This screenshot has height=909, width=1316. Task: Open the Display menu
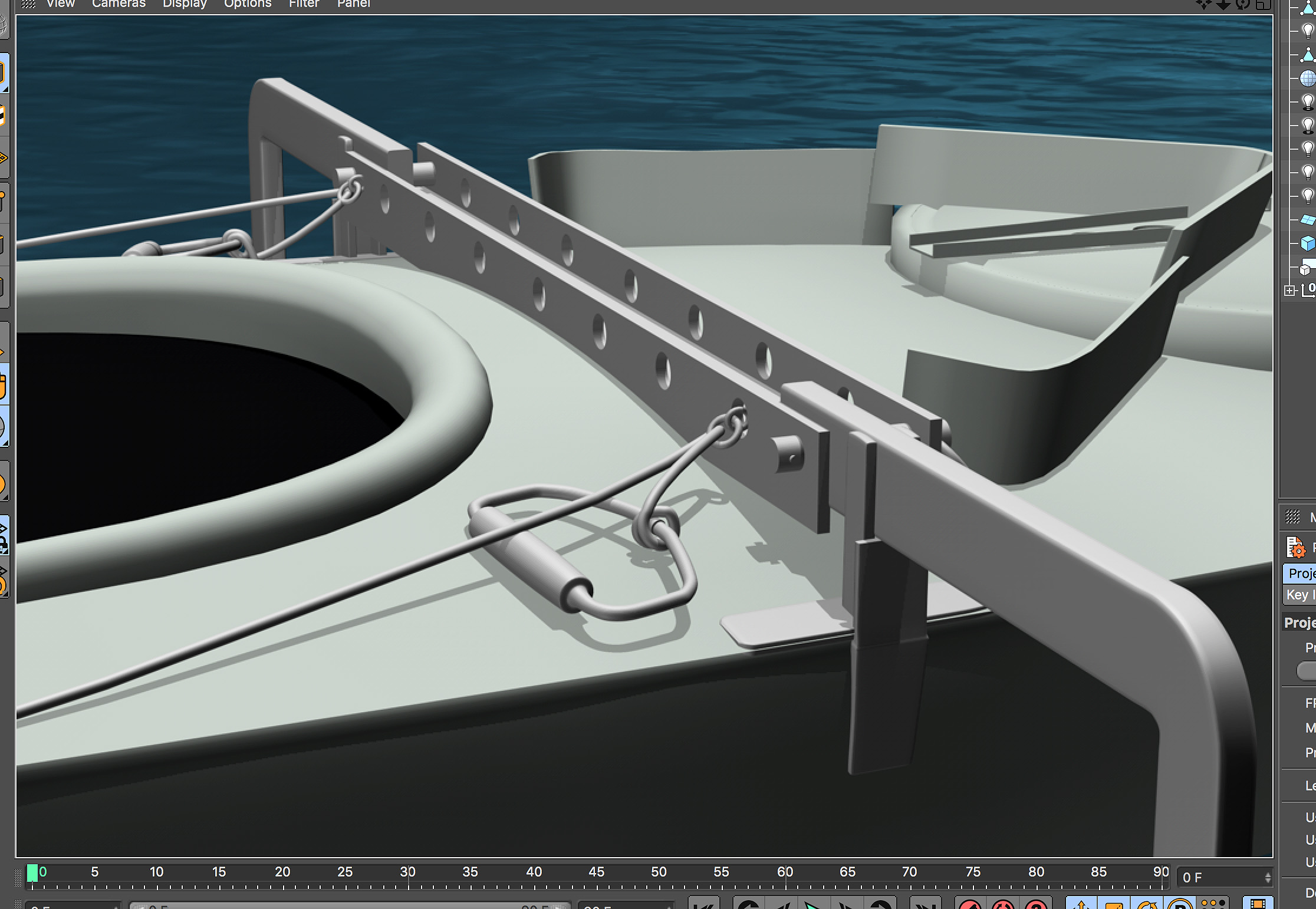point(185,4)
